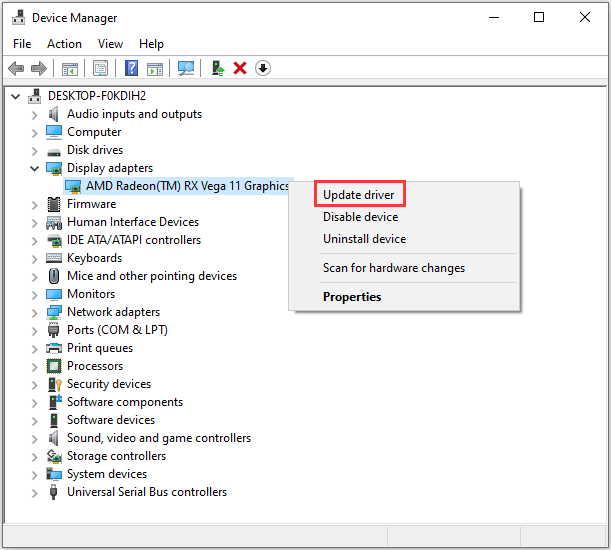Click the Update device driver toolbar icon

click(x=217, y=68)
